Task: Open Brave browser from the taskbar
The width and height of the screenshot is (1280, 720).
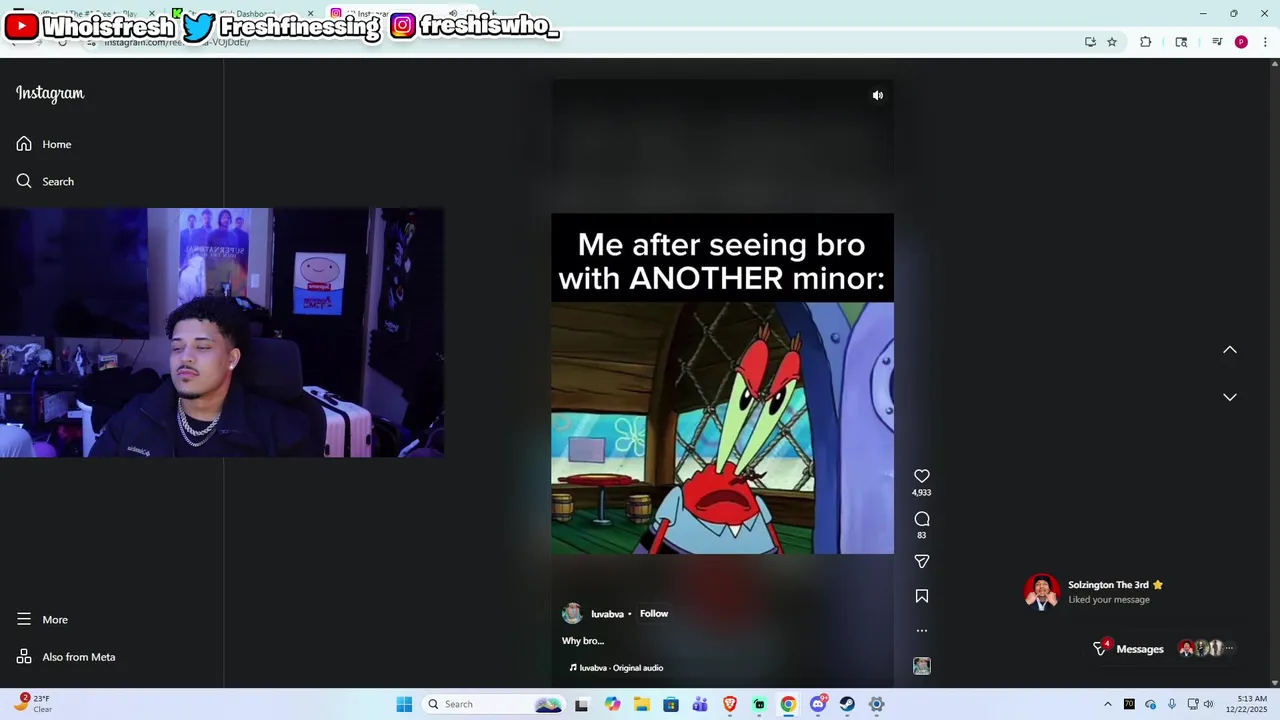Action: pyautogui.click(x=730, y=704)
